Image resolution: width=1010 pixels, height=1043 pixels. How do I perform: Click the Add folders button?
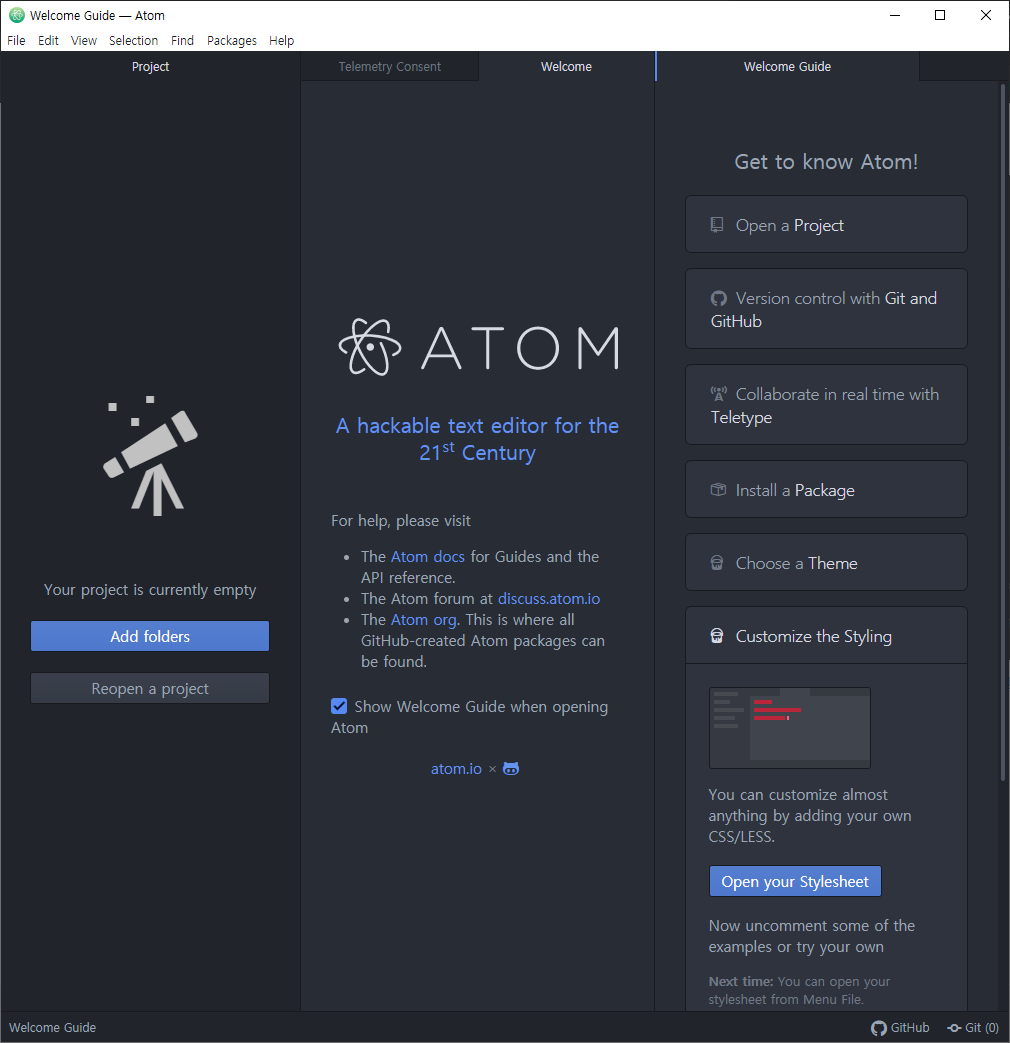[150, 637]
